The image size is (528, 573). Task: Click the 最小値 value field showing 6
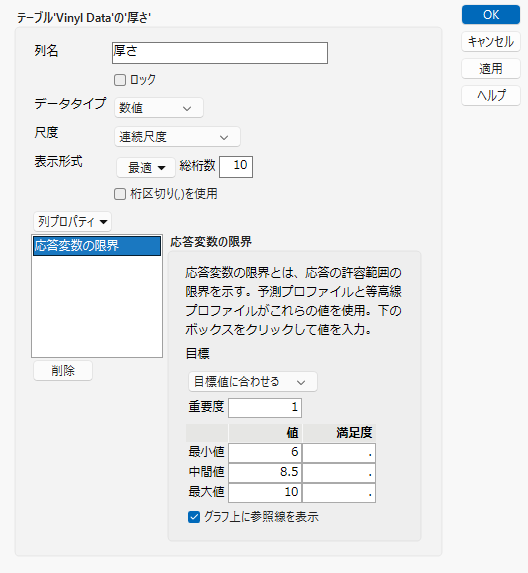coord(265,453)
